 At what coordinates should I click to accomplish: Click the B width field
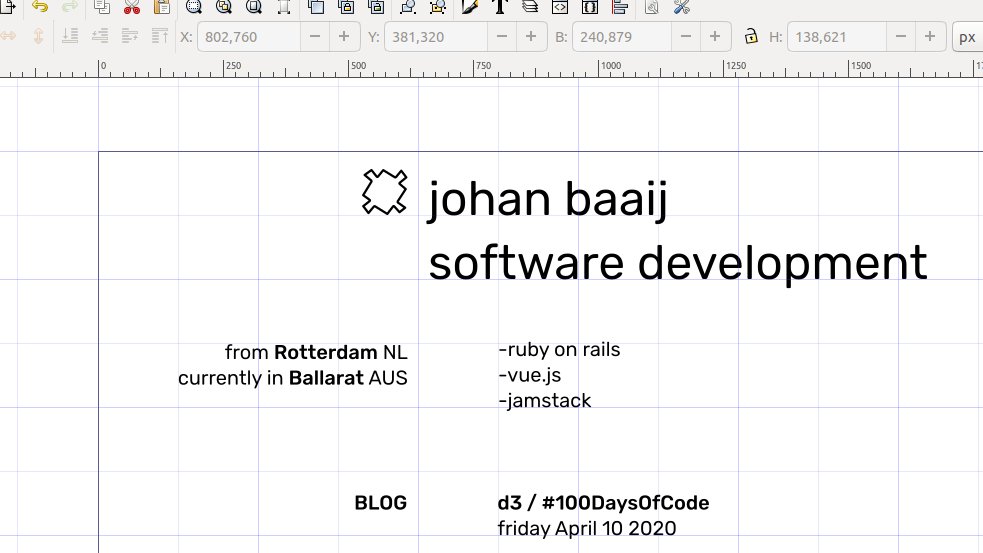tap(621, 37)
